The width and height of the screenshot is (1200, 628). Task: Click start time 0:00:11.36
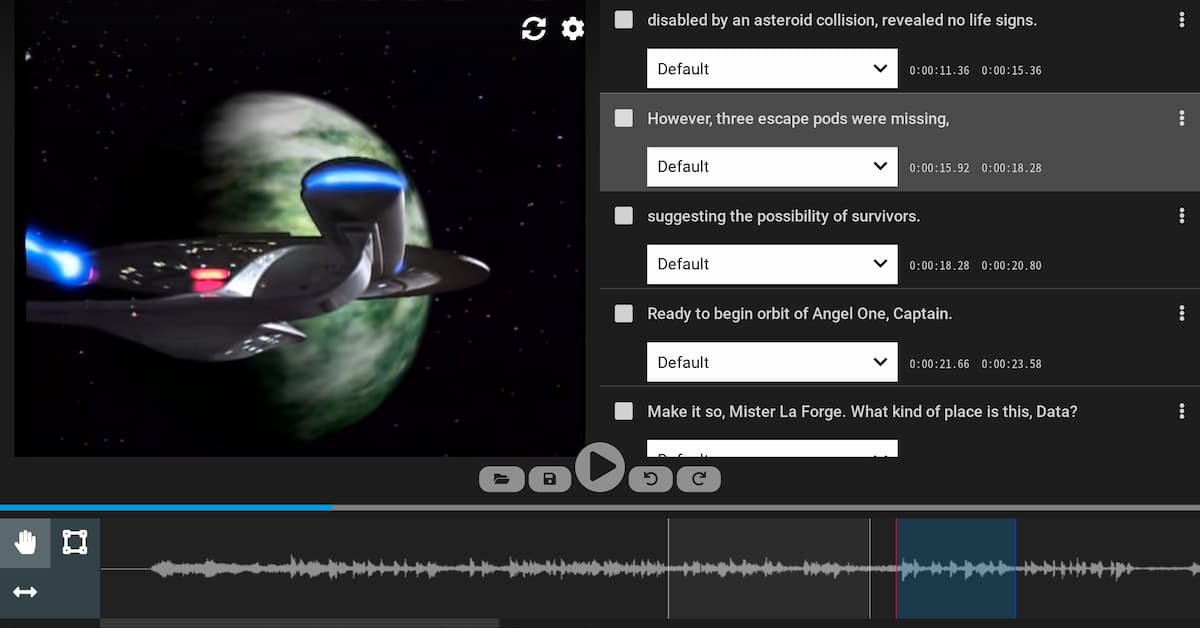tap(939, 71)
